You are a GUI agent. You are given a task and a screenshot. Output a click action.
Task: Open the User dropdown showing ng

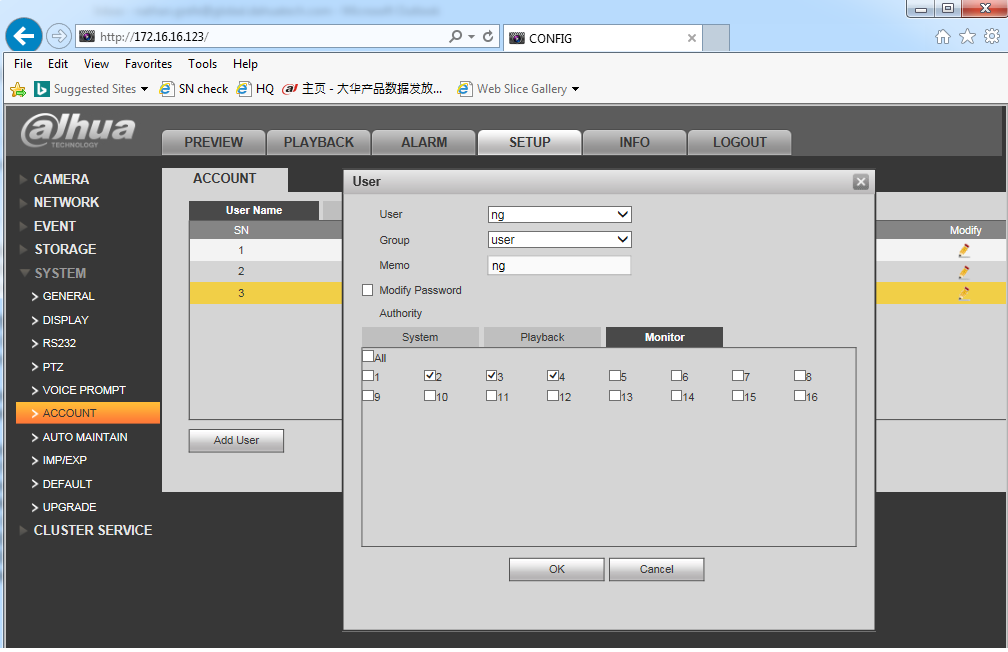coord(559,214)
